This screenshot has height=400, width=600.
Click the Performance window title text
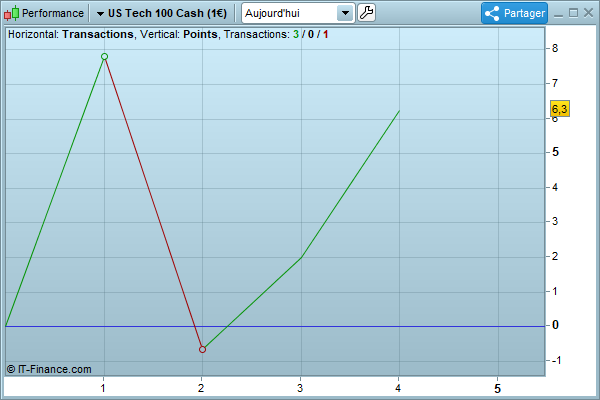click(x=53, y=13)
